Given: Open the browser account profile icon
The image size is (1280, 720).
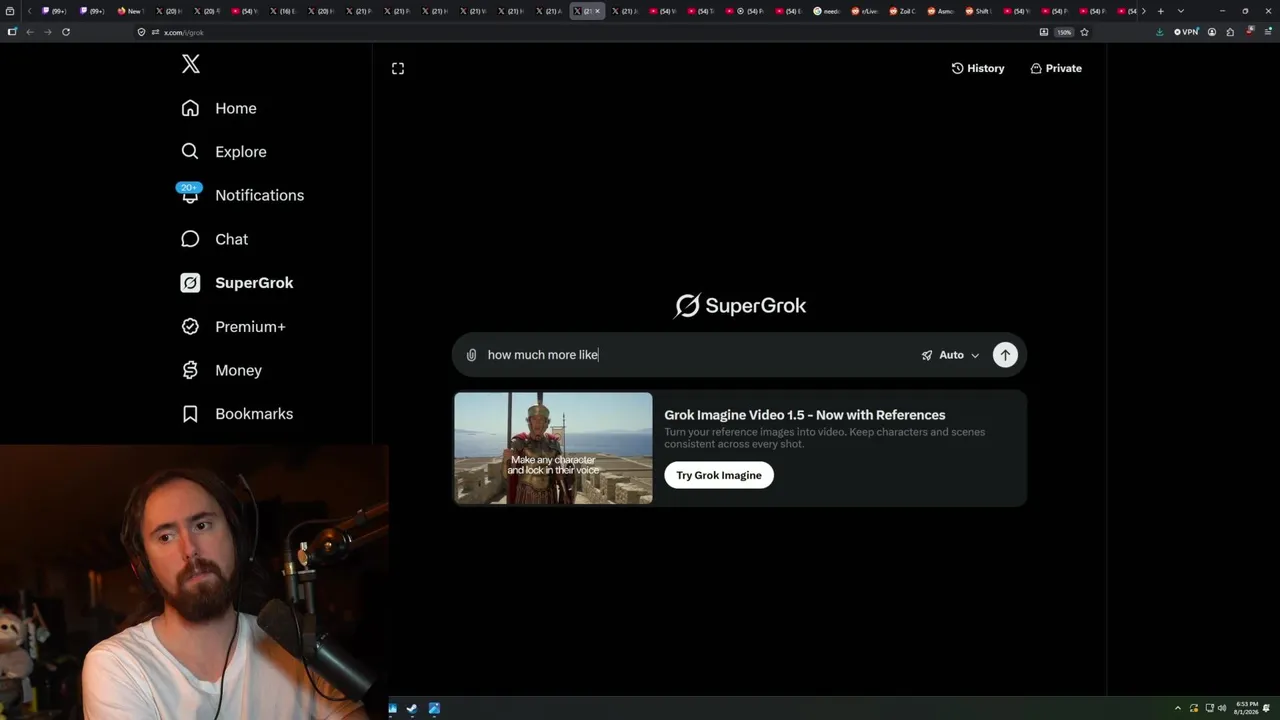Looking at the screenshot, I should (x=1212, y=32).
